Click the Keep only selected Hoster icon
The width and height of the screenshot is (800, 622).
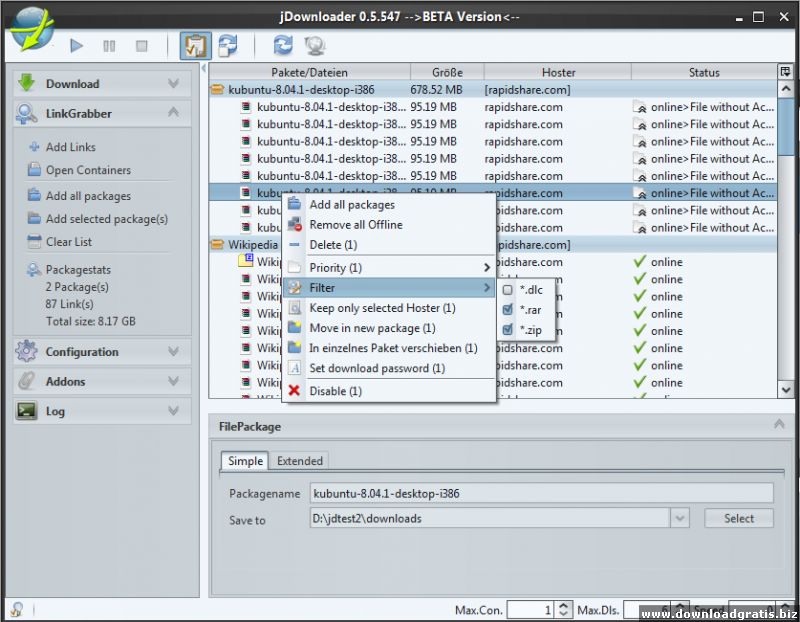pos(294,308)
